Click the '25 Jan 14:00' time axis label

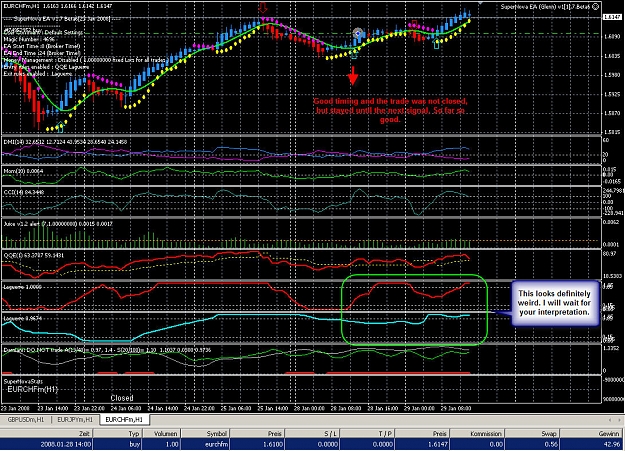273,408
